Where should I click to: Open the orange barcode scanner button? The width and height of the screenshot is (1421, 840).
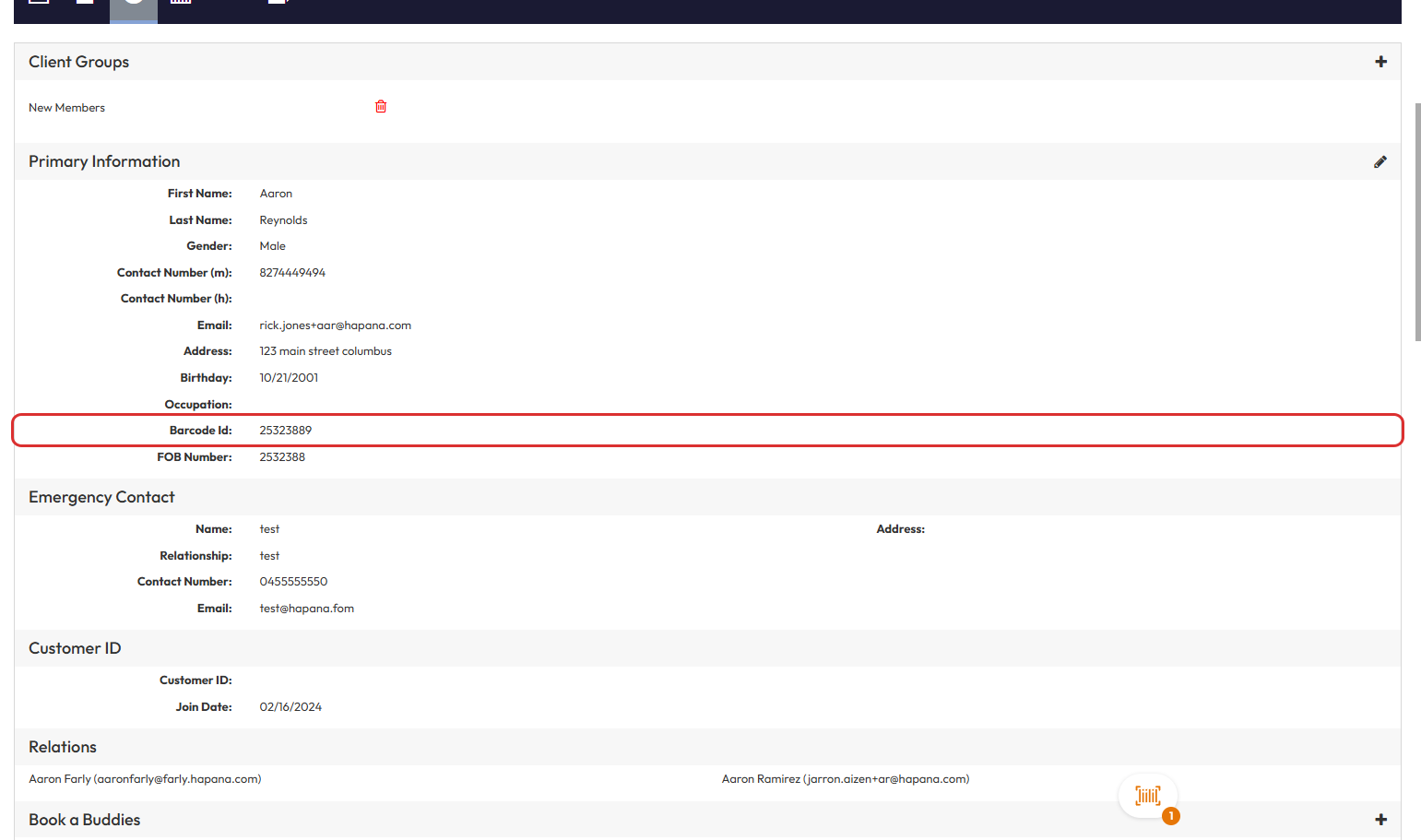click(1147, 796)
